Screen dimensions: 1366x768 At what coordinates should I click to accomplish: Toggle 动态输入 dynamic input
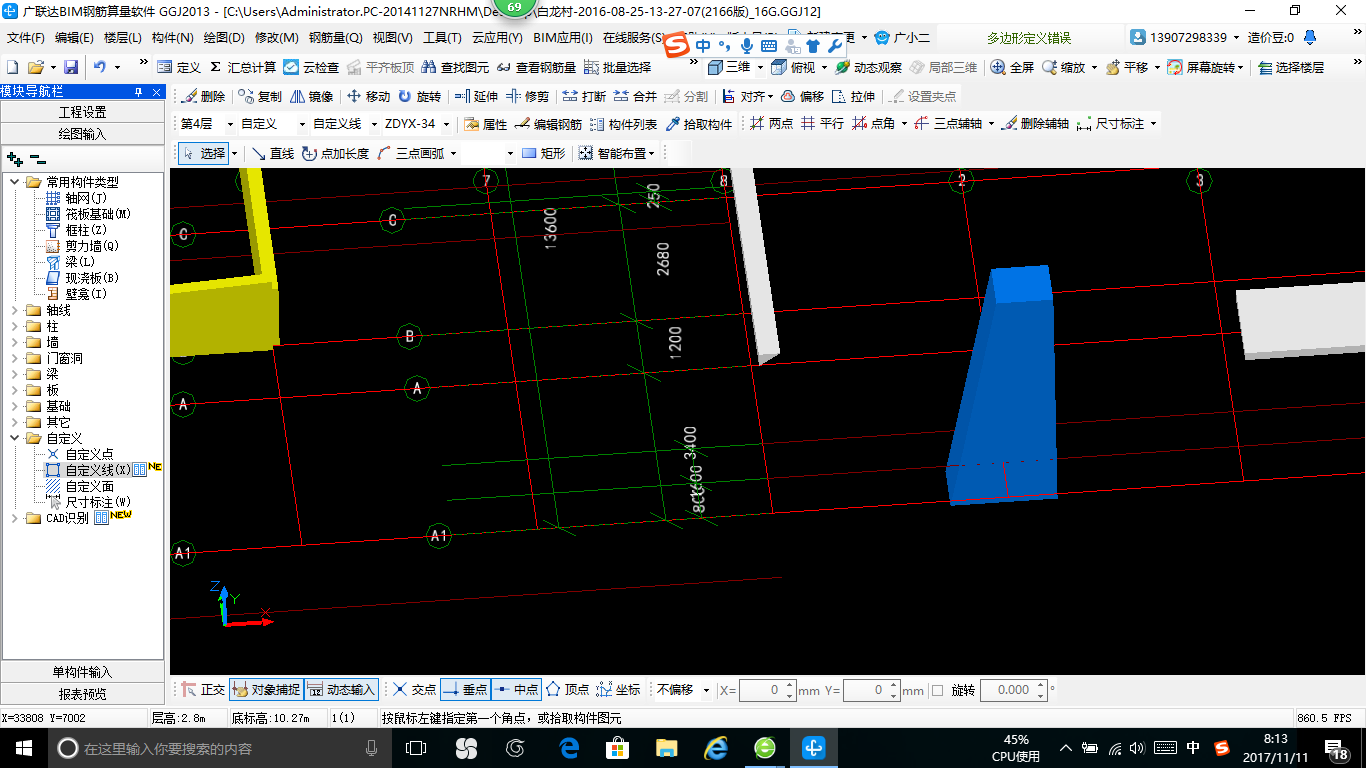coord(341,690)
